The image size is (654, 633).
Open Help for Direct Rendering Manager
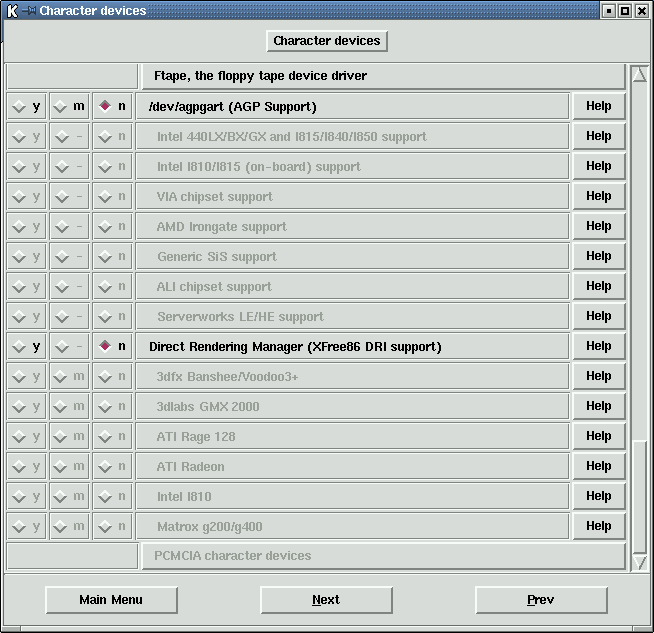598,346
